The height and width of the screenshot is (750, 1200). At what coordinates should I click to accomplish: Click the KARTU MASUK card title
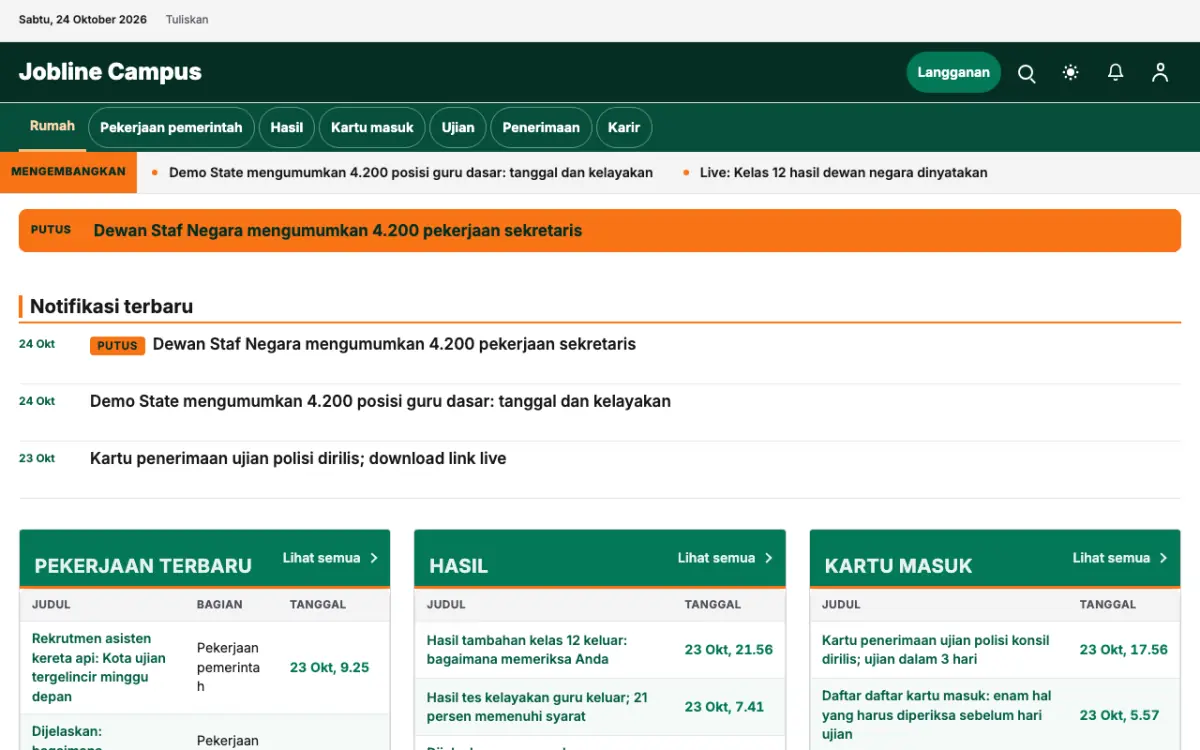pos(898,565)
